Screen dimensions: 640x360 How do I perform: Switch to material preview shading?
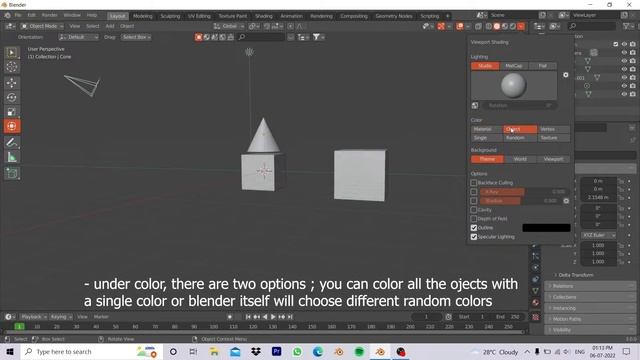tap(505, 26)
